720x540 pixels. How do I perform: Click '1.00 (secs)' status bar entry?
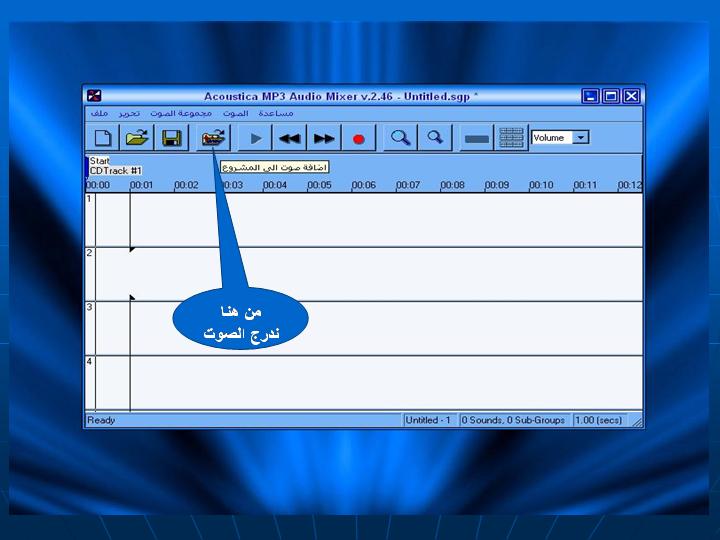(x=599, y=420)
